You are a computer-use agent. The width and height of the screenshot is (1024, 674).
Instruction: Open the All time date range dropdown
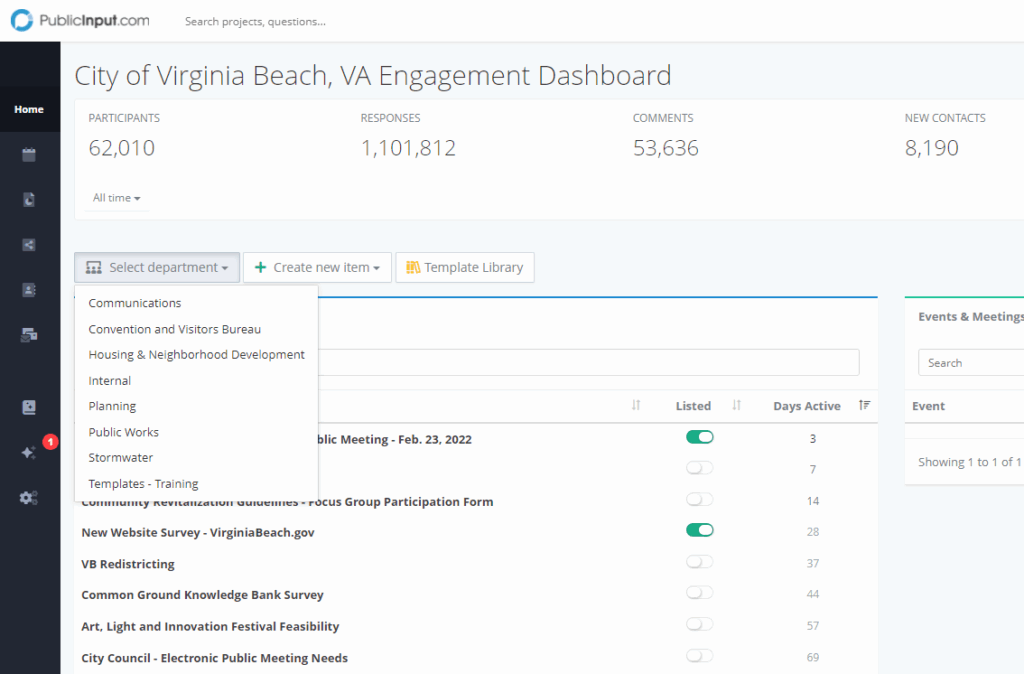click(x=116, y=198)
